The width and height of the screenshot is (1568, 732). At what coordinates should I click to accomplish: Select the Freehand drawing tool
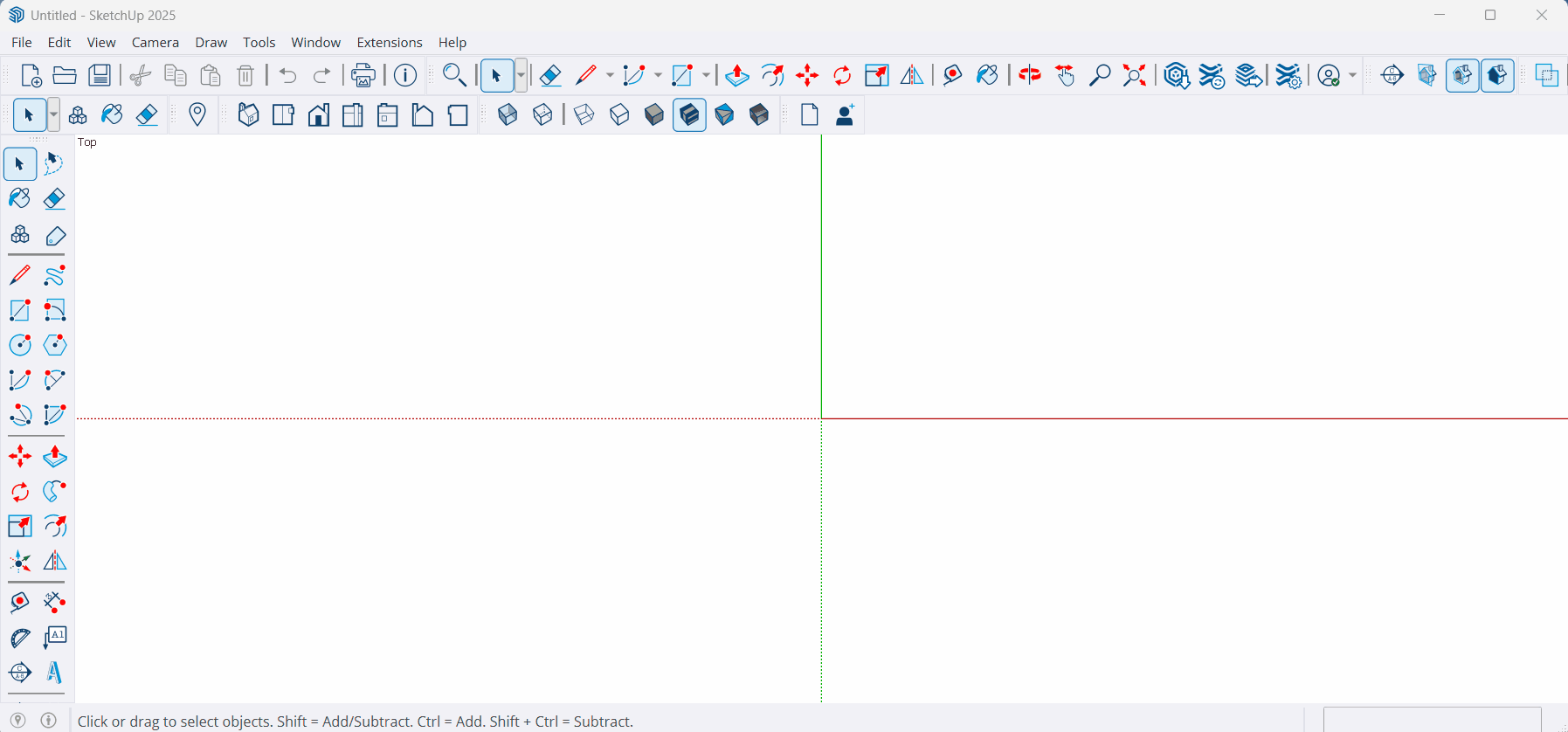tap(54, 275)
